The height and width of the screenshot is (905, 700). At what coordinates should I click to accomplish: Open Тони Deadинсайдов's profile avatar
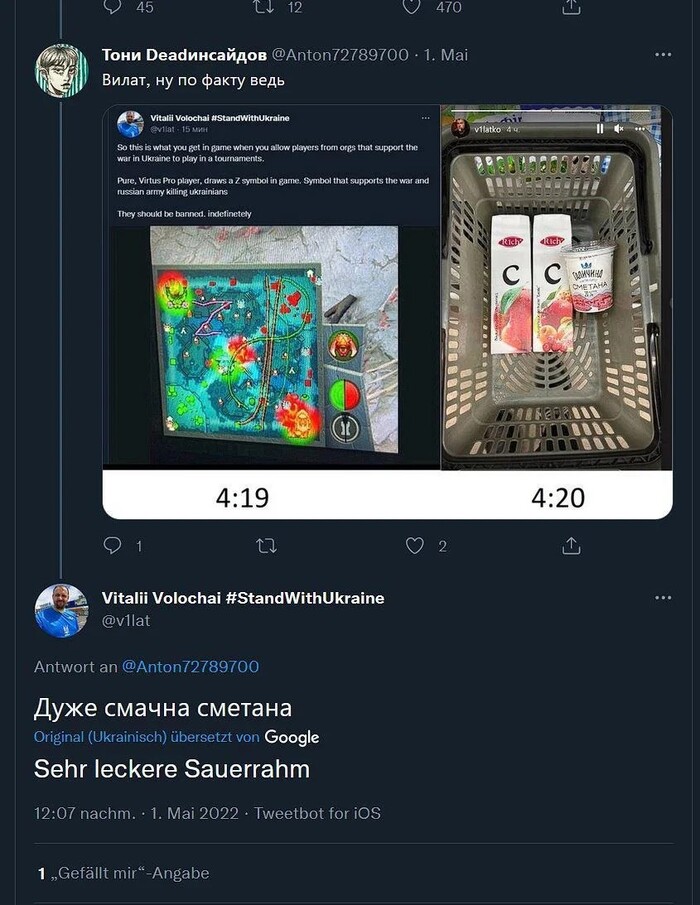point(62,71)
